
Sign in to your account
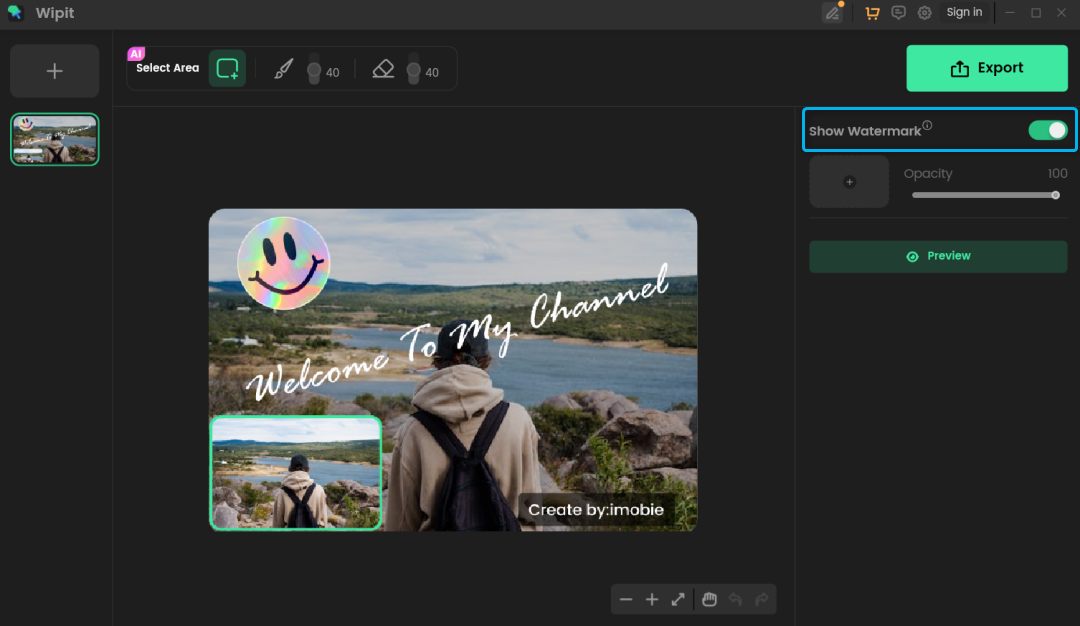pos(964,12)
